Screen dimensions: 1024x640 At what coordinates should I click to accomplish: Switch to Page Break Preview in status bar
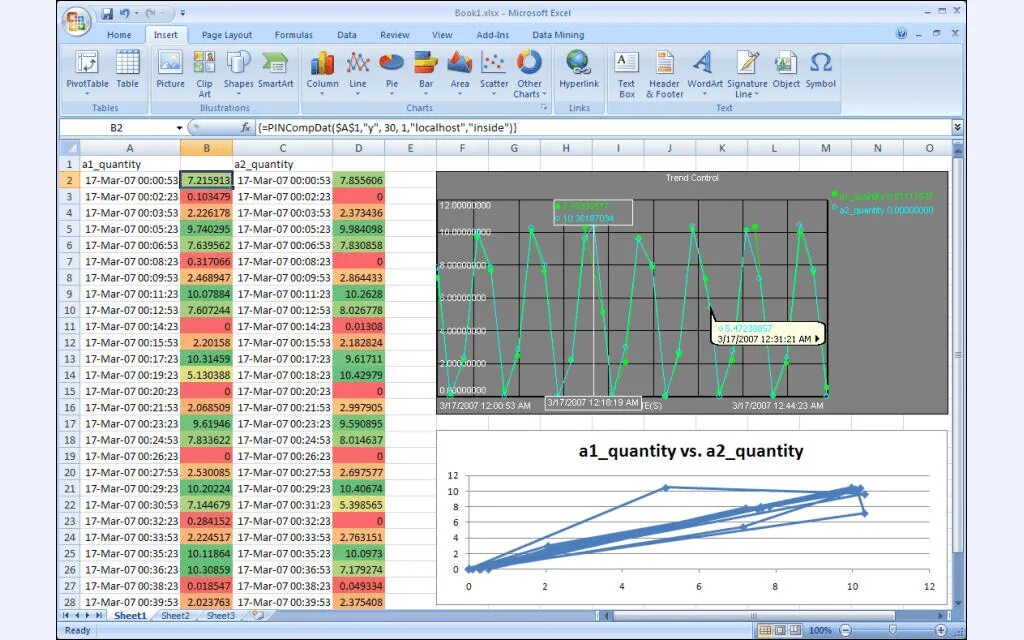click(795, 630)
